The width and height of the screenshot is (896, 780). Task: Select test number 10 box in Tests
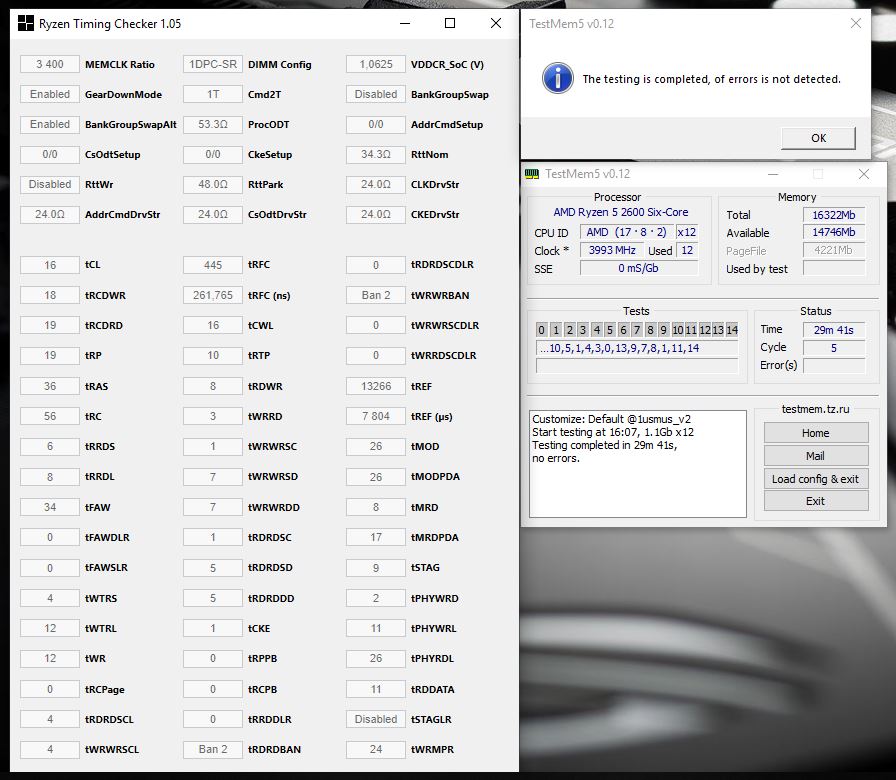click(678, 330)
